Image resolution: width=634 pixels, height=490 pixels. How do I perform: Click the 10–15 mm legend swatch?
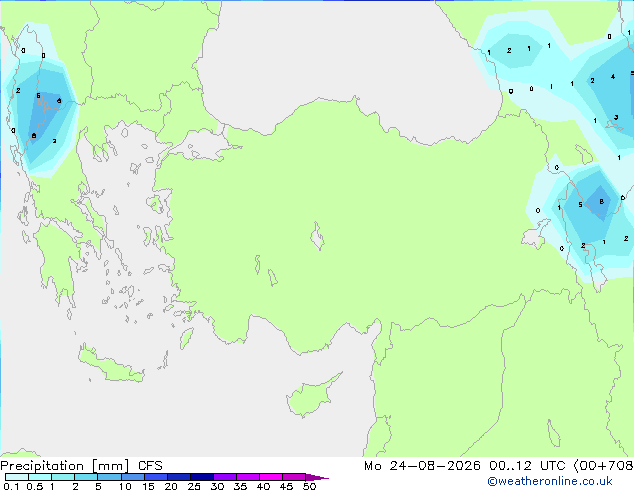point(132,477)
